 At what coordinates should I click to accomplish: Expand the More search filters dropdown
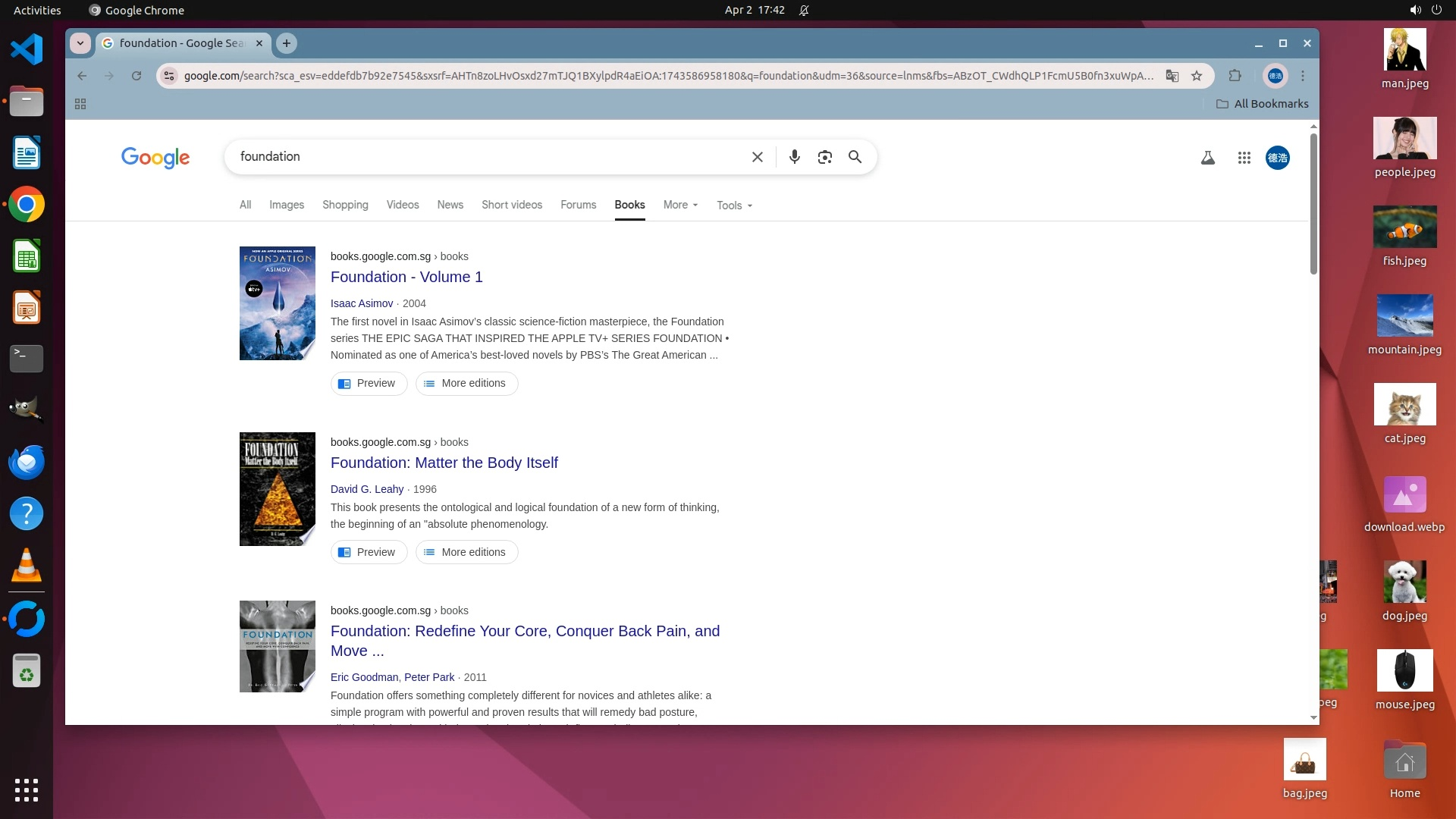[680, 205]
